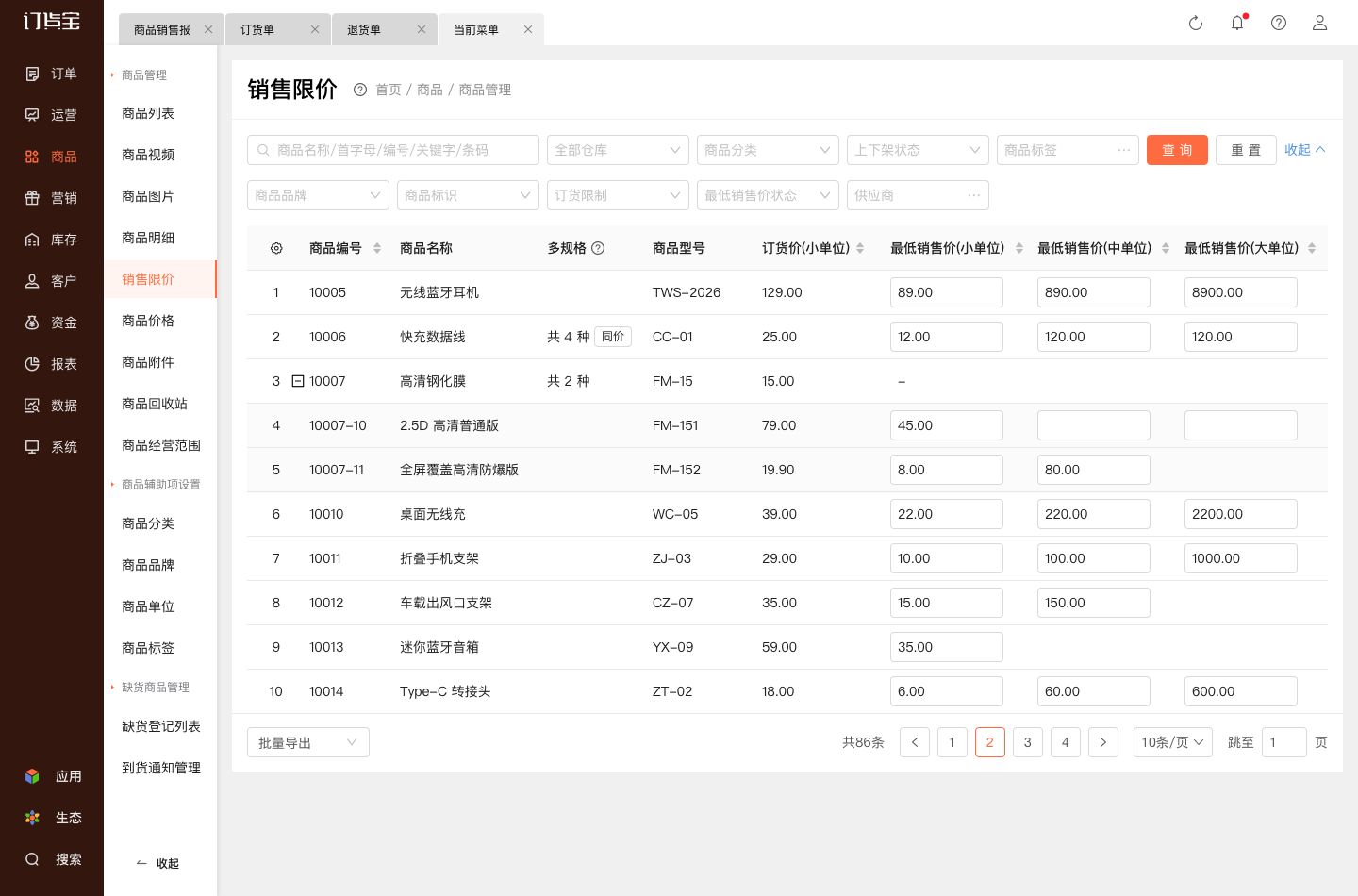Screen dimensions: 1358x896
Task: Open 营销 in the left sidebar
Action: tap(52, 198)
